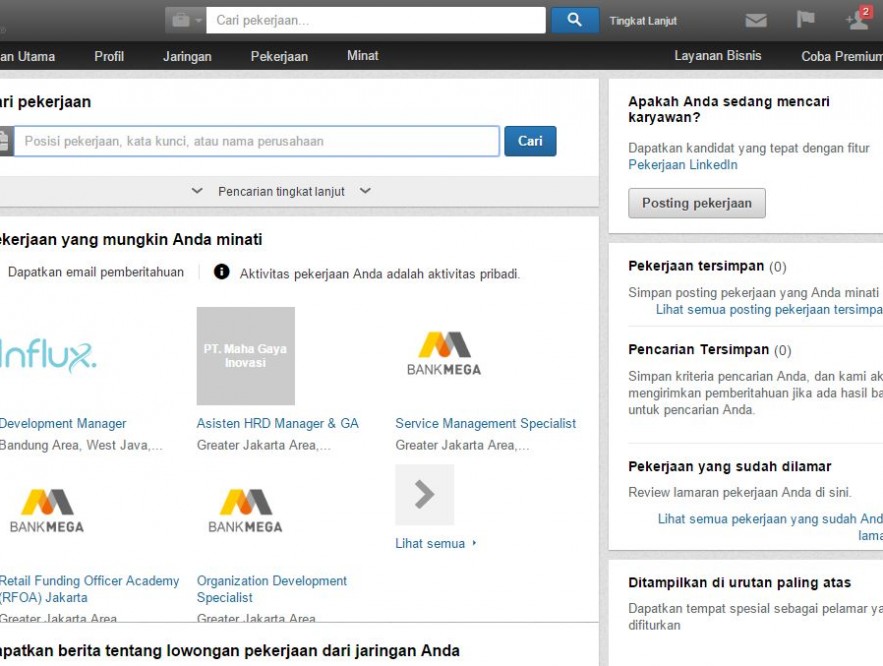883x666 pixels.
Task: Click the Posisi pekerjaan keyword input field
Action: 257,141
